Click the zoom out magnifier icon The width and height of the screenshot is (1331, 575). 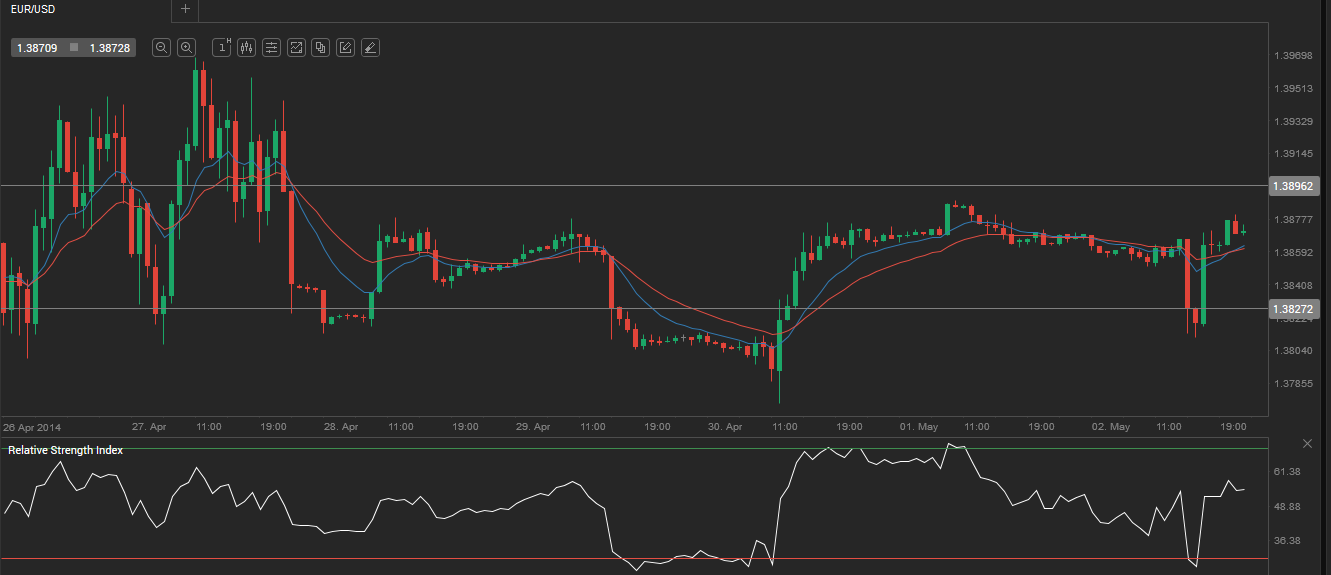point(161,47)
